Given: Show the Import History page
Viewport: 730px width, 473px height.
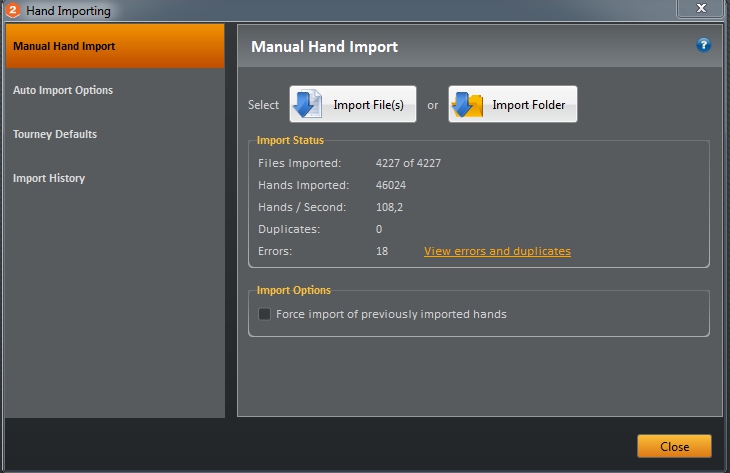Looking at the screenshot, I should coord(49,178).
